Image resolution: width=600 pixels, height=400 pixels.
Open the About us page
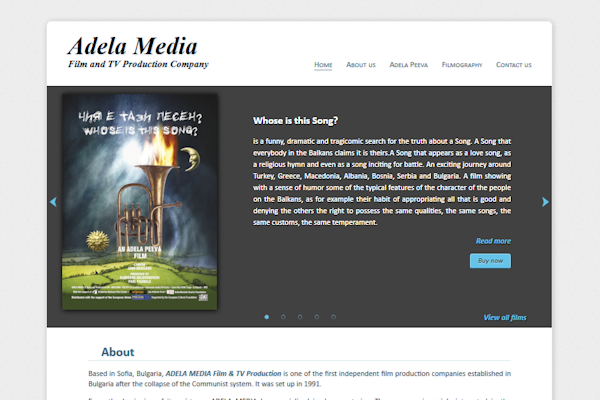361,65
